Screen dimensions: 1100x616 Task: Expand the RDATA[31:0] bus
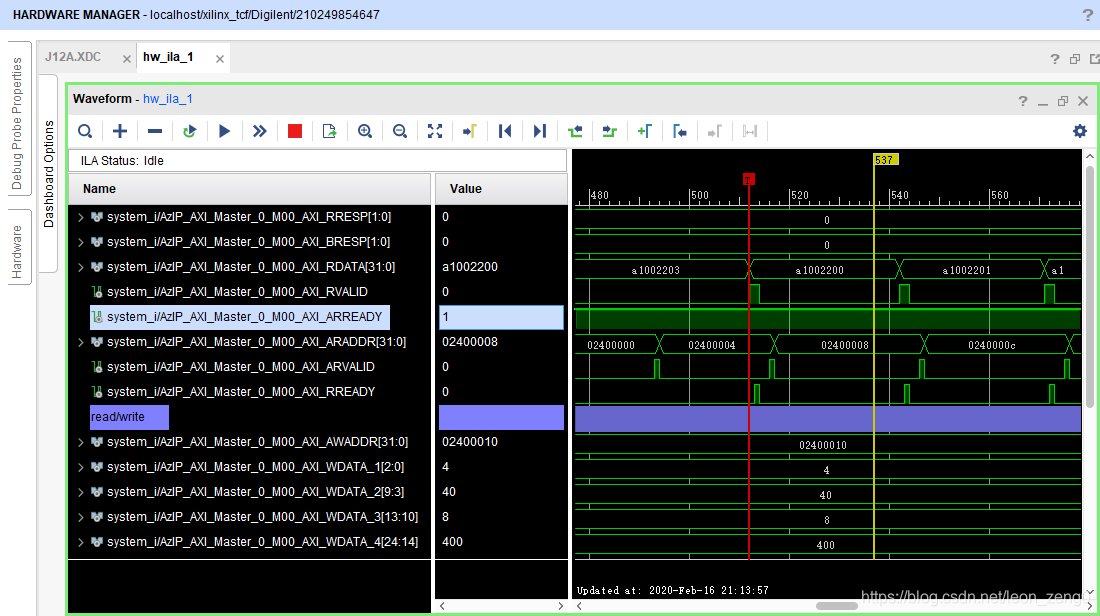pyautogui.click(x=81, y=267)
